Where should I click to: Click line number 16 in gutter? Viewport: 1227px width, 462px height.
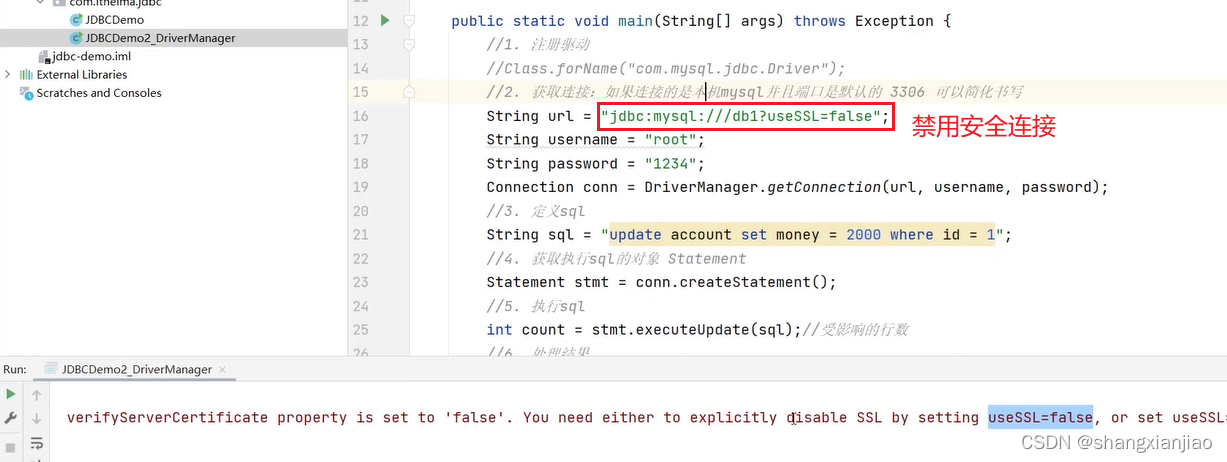pyautogui.click(x=360, y=116)
